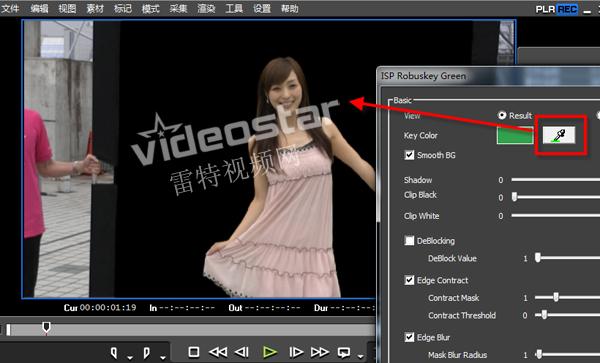Click the Contract Mask slider handle
This screenshot has width=600, height=363.
(556, 297)
